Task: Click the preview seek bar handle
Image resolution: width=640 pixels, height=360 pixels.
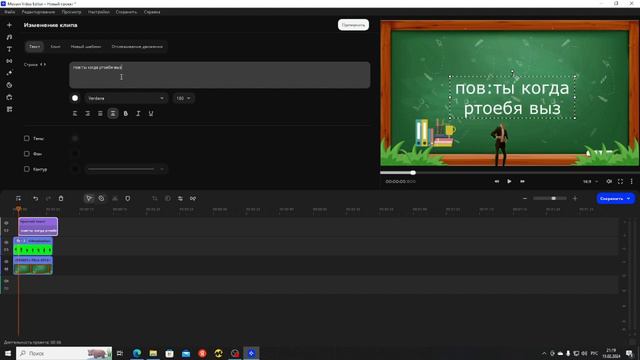Action: pyautogui.click(x=413, y=173)
